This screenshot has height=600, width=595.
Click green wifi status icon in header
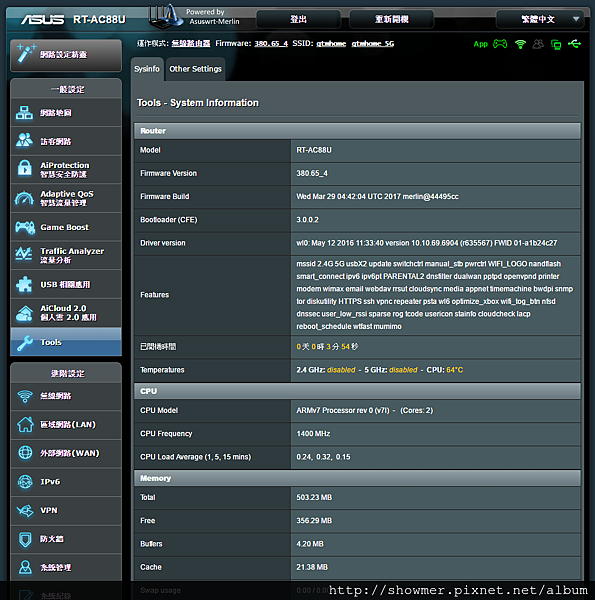(520, 44)
